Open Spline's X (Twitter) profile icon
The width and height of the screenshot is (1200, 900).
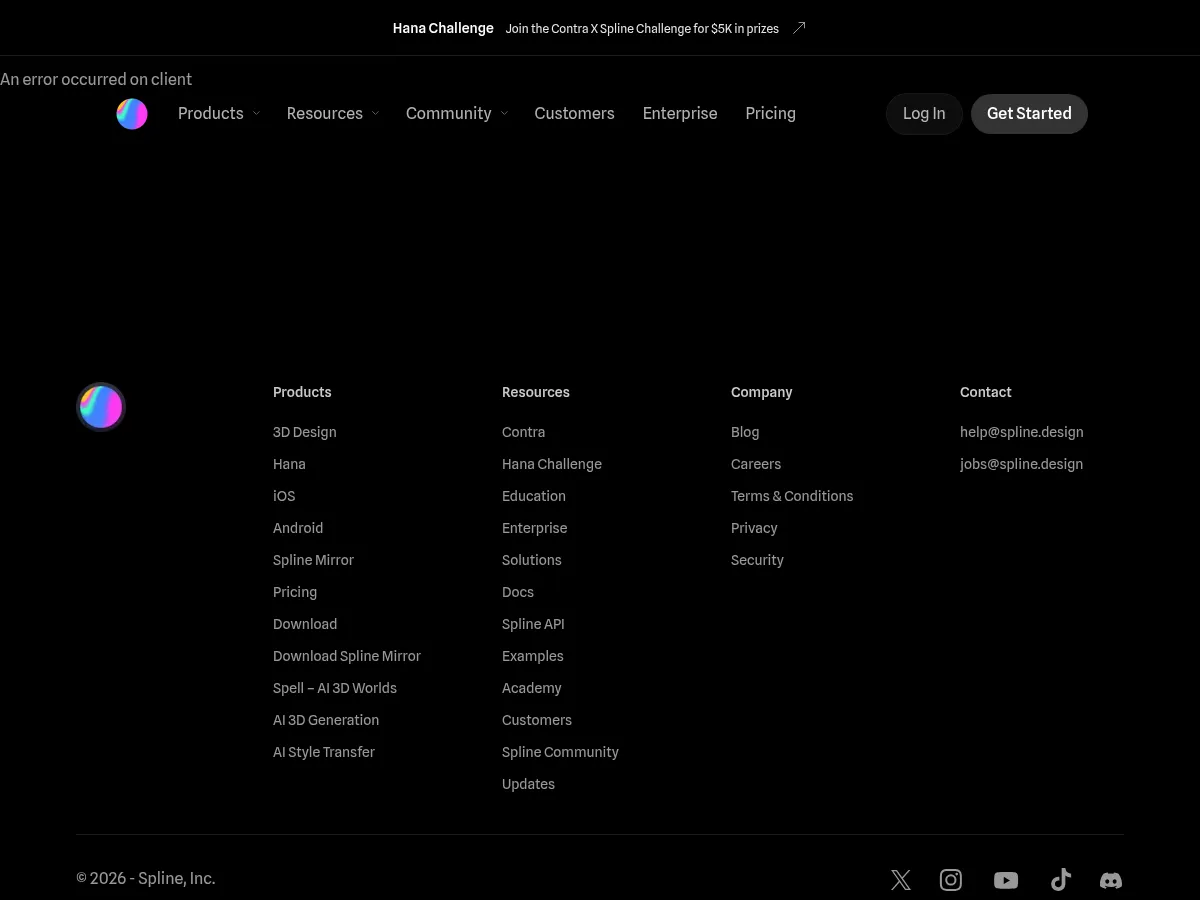point(901,880)
